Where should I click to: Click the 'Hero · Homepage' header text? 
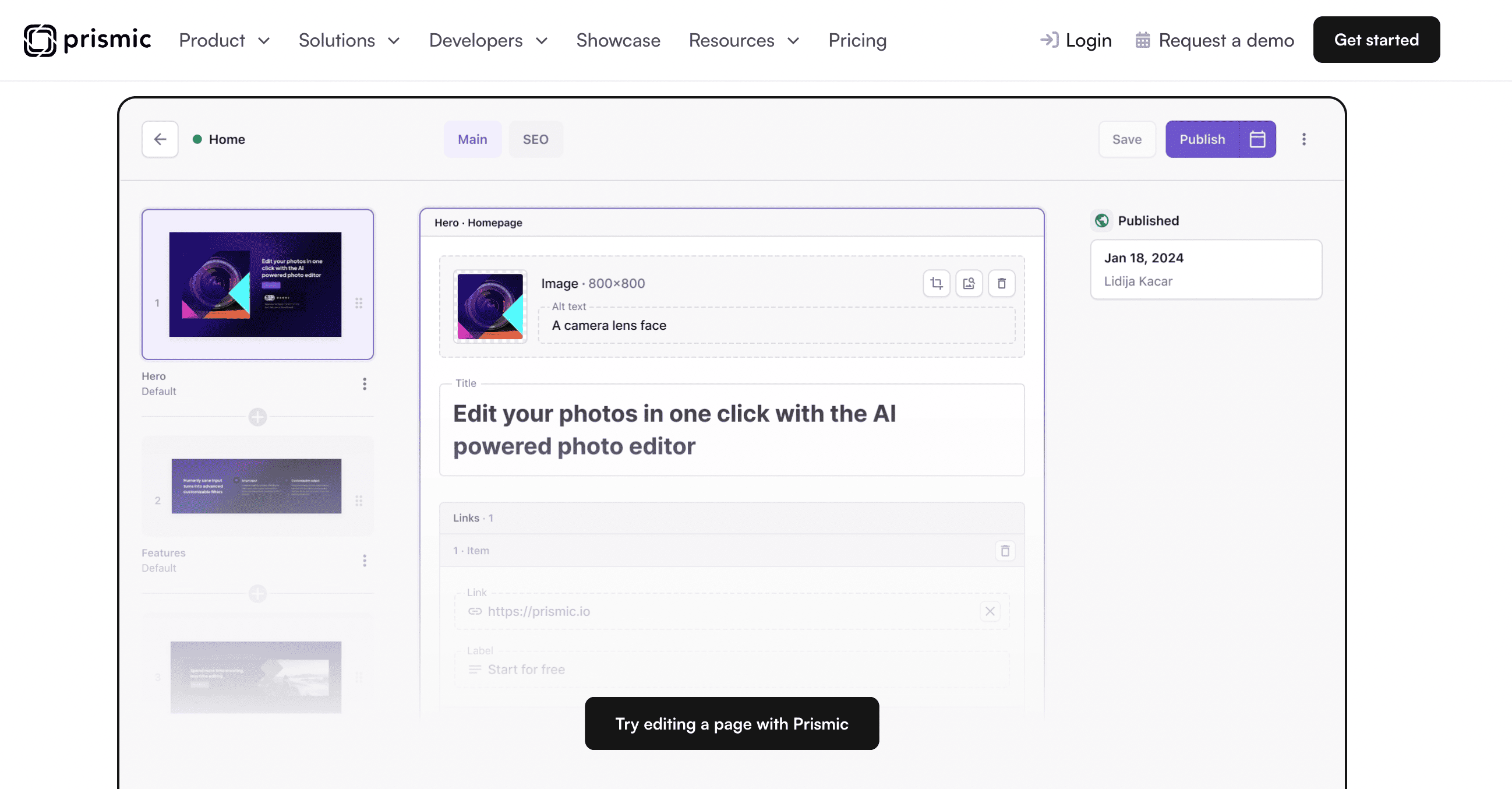click(478, 223)
